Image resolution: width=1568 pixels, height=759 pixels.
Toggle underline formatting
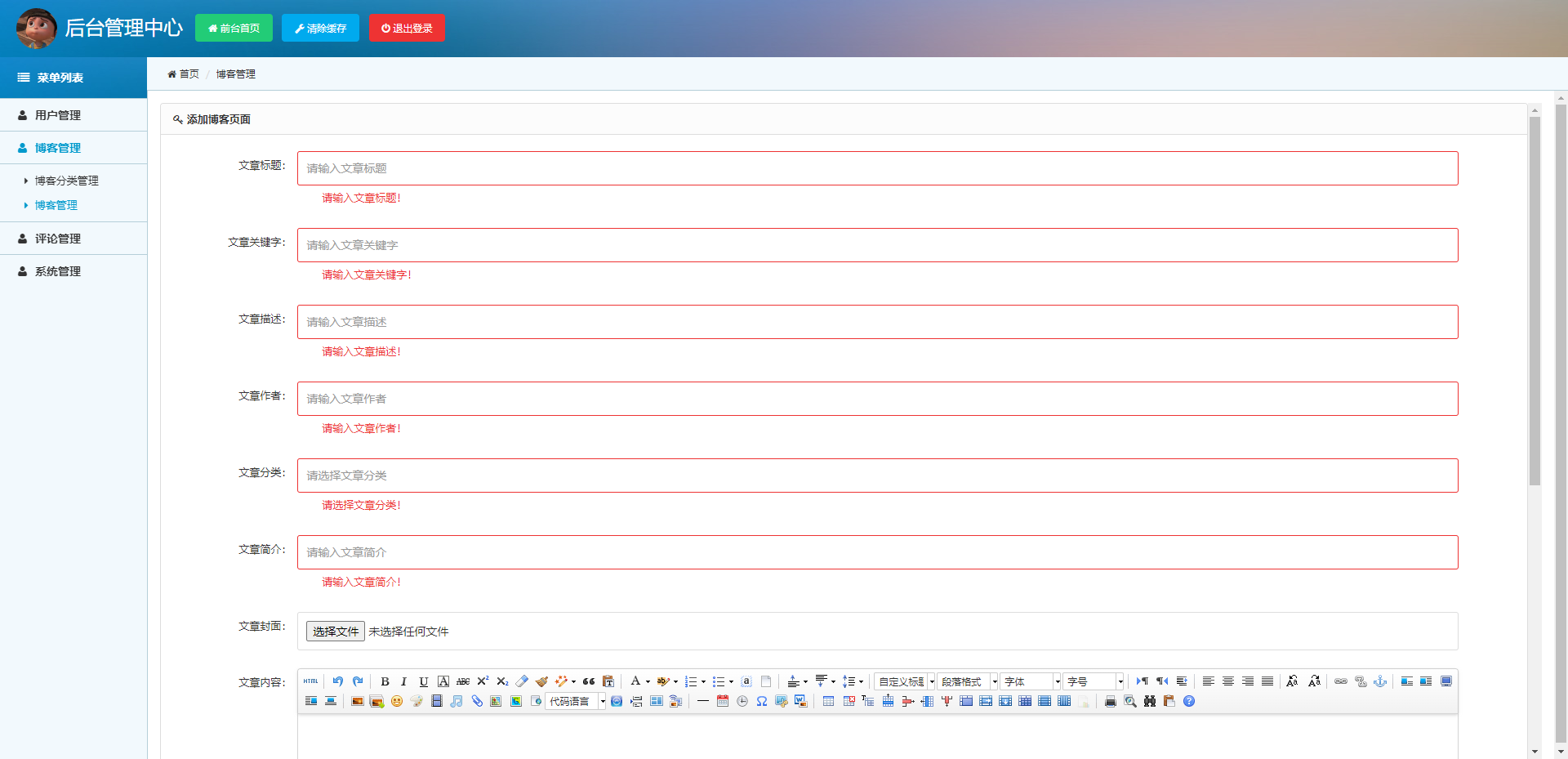click(x=423, y=681)
